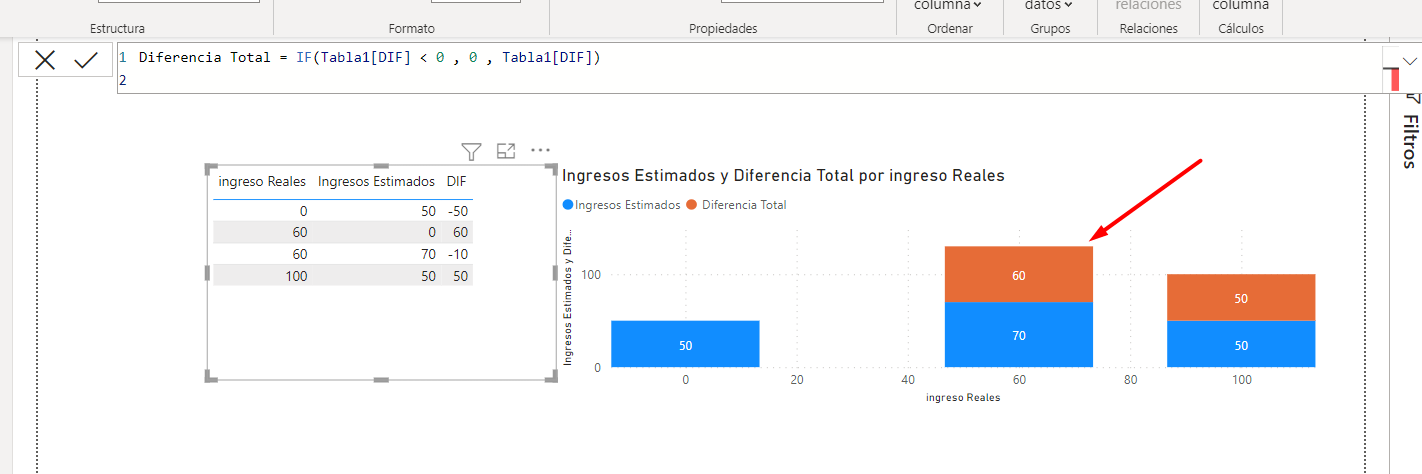Enter focus mode for table visual
Viewport: 1422px width, 474px height.
coord(506,151)
